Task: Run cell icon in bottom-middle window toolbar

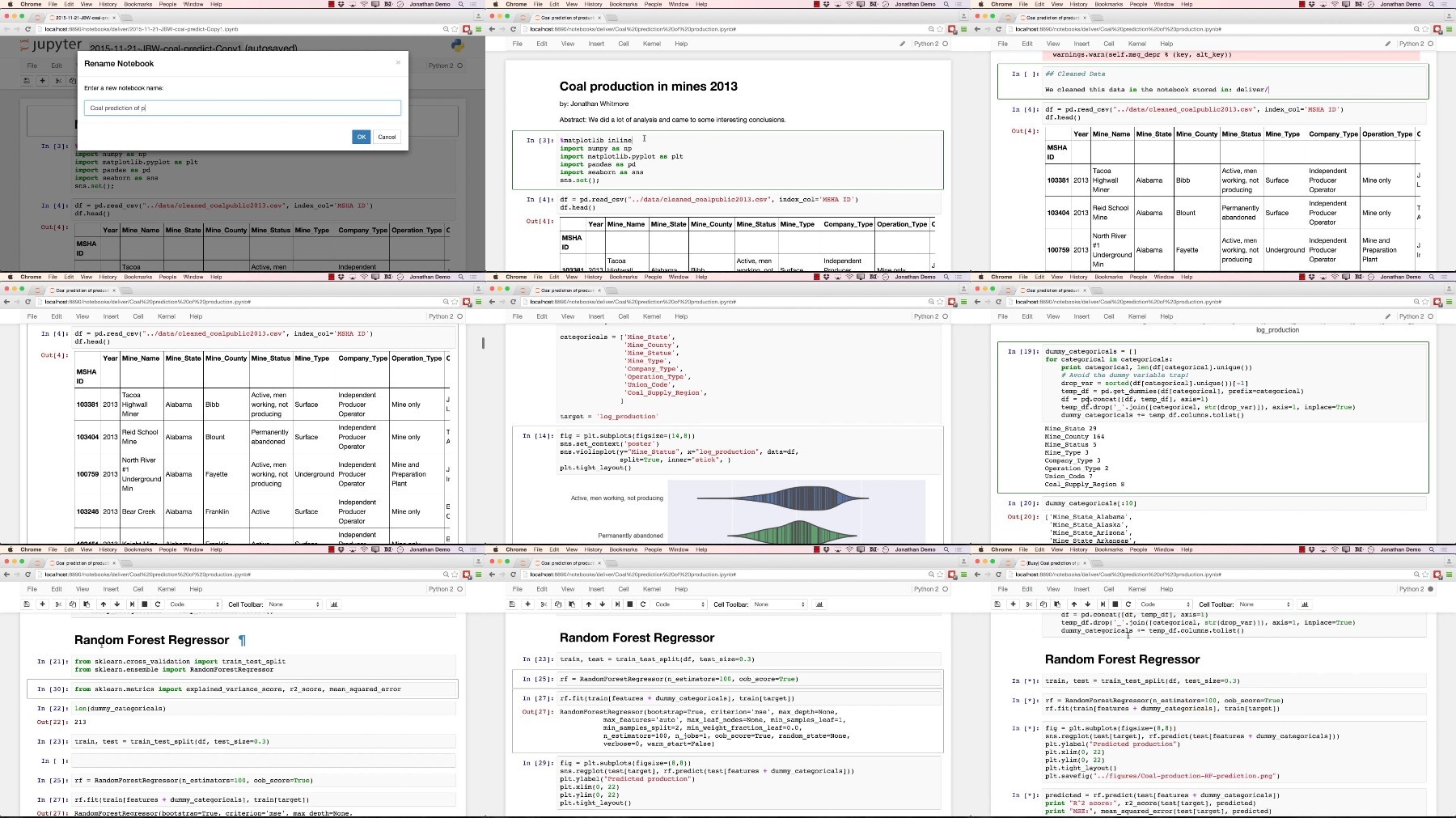Action: 617,604
